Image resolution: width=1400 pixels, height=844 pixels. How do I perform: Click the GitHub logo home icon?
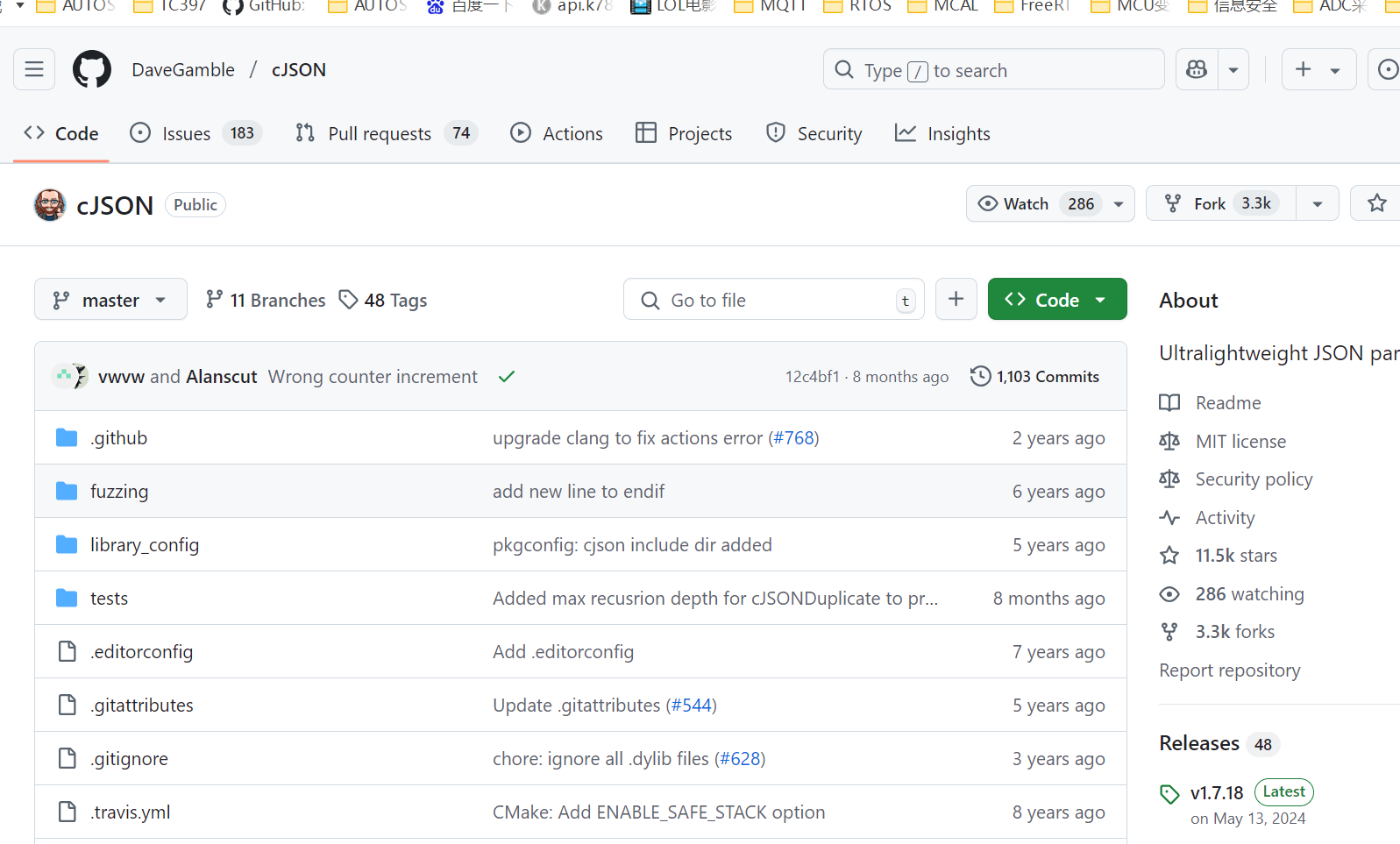coord(92,69)
